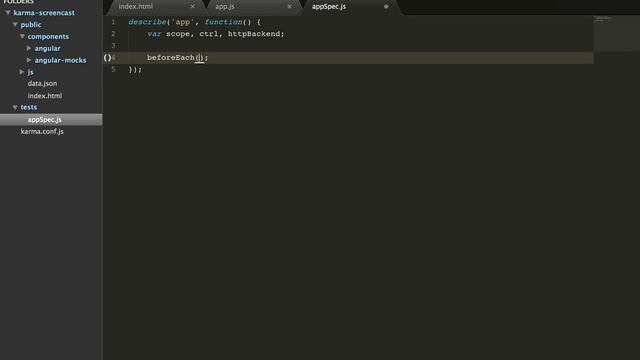Select karma-screencast folder name
The width and height of the screenshot is (640, 360).
point(44,13)
